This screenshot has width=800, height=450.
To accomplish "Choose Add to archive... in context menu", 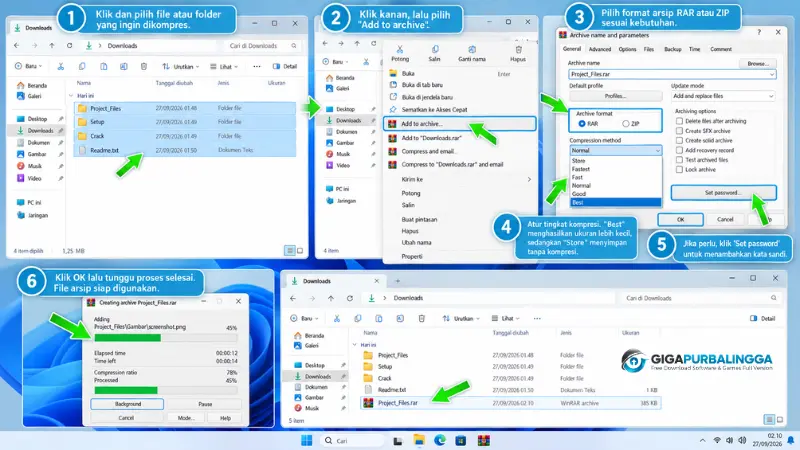I will tap(459, 124).
